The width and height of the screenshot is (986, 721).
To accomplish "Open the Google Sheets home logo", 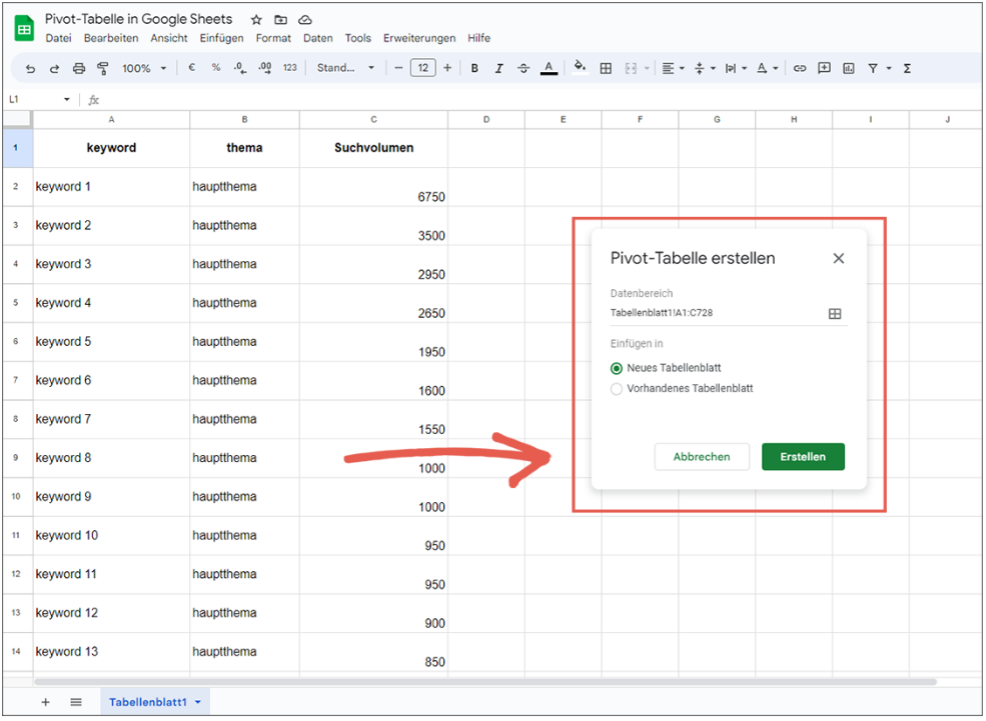I will (24, 29).
